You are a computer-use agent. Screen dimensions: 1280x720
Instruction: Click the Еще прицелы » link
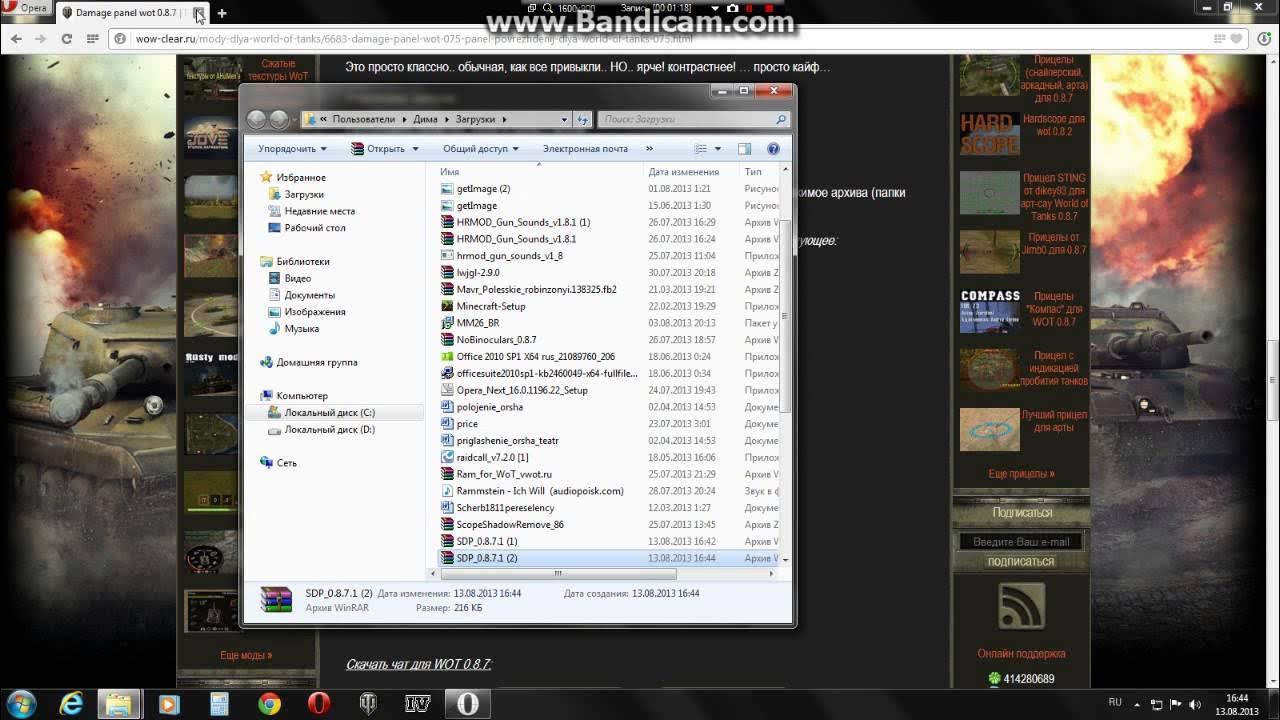1021,474
